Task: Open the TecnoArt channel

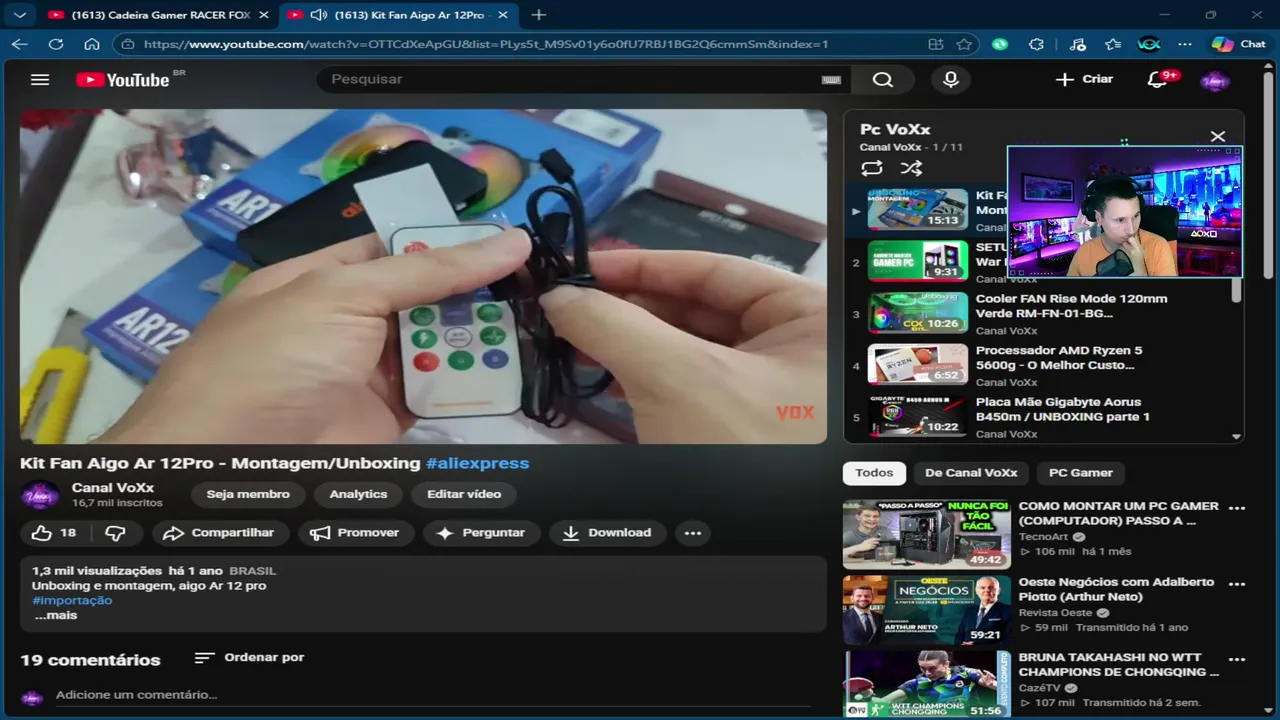Action: 1043,537
